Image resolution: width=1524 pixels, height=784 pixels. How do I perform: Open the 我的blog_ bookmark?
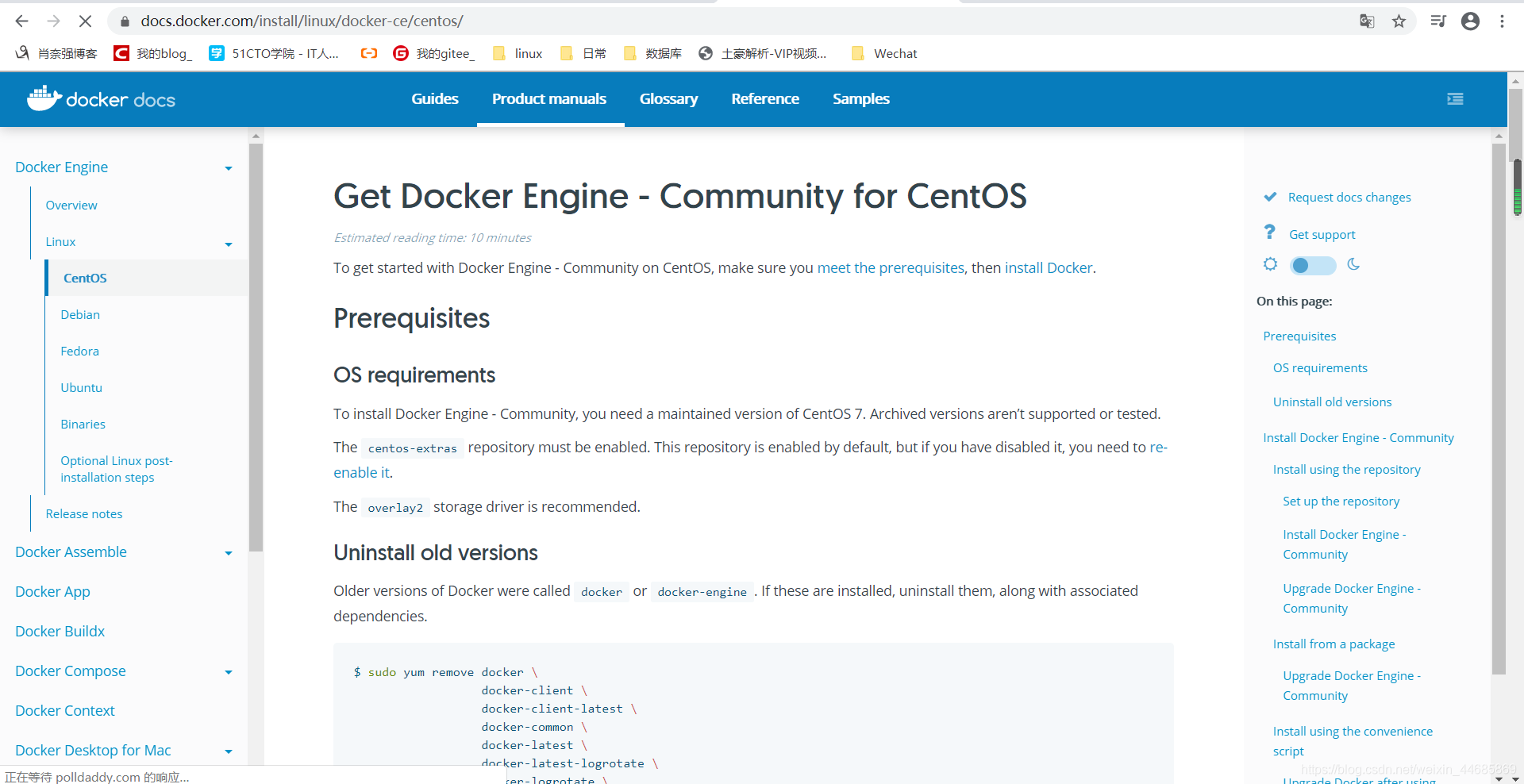point(153,53)
